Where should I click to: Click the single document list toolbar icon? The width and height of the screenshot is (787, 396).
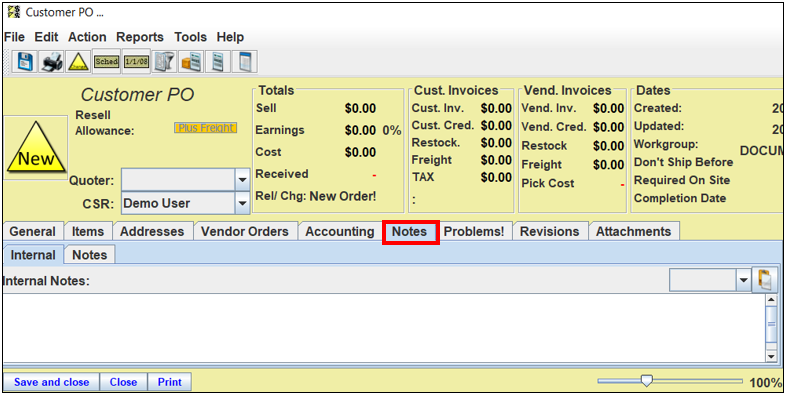(x=218, y=62)
